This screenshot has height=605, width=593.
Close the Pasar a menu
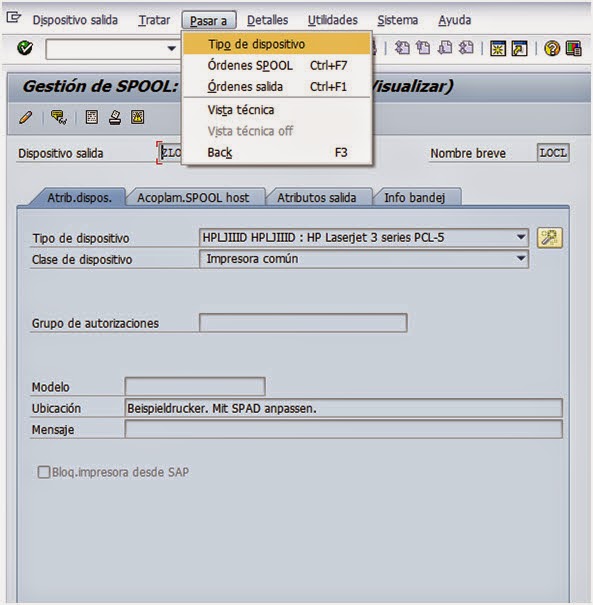click(208, 20)
